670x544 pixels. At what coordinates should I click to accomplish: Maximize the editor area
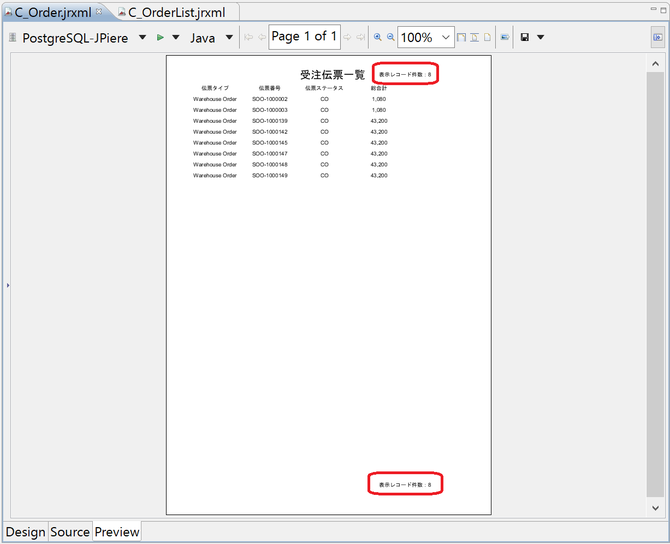point(663,10)
